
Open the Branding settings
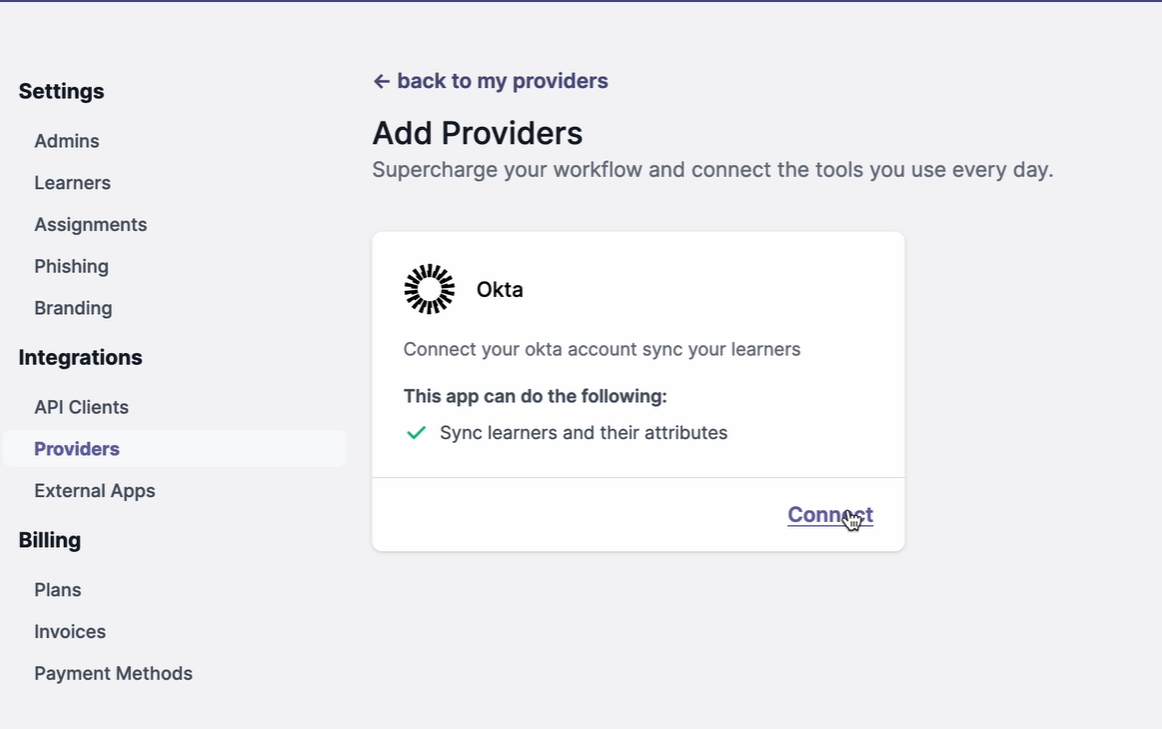[x=73, y=308]
